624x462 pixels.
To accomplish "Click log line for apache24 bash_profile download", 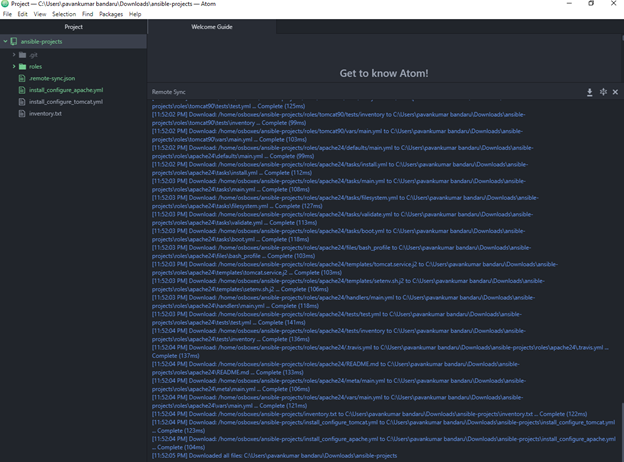I will tap(341, 251).
